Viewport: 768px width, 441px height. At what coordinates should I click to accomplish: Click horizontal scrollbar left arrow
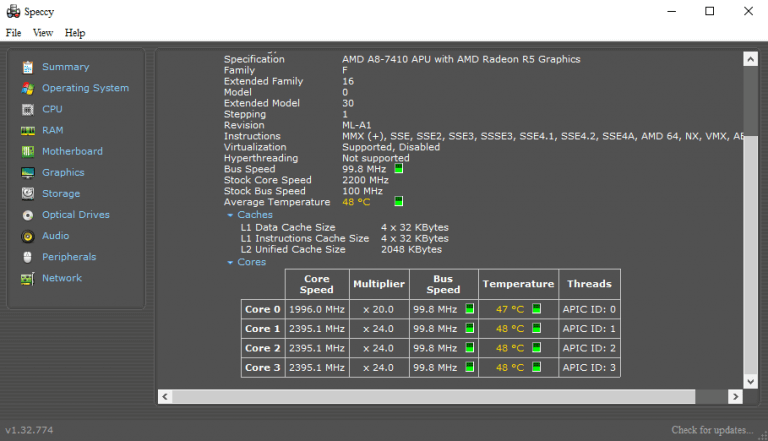click(x=165, y=396)
